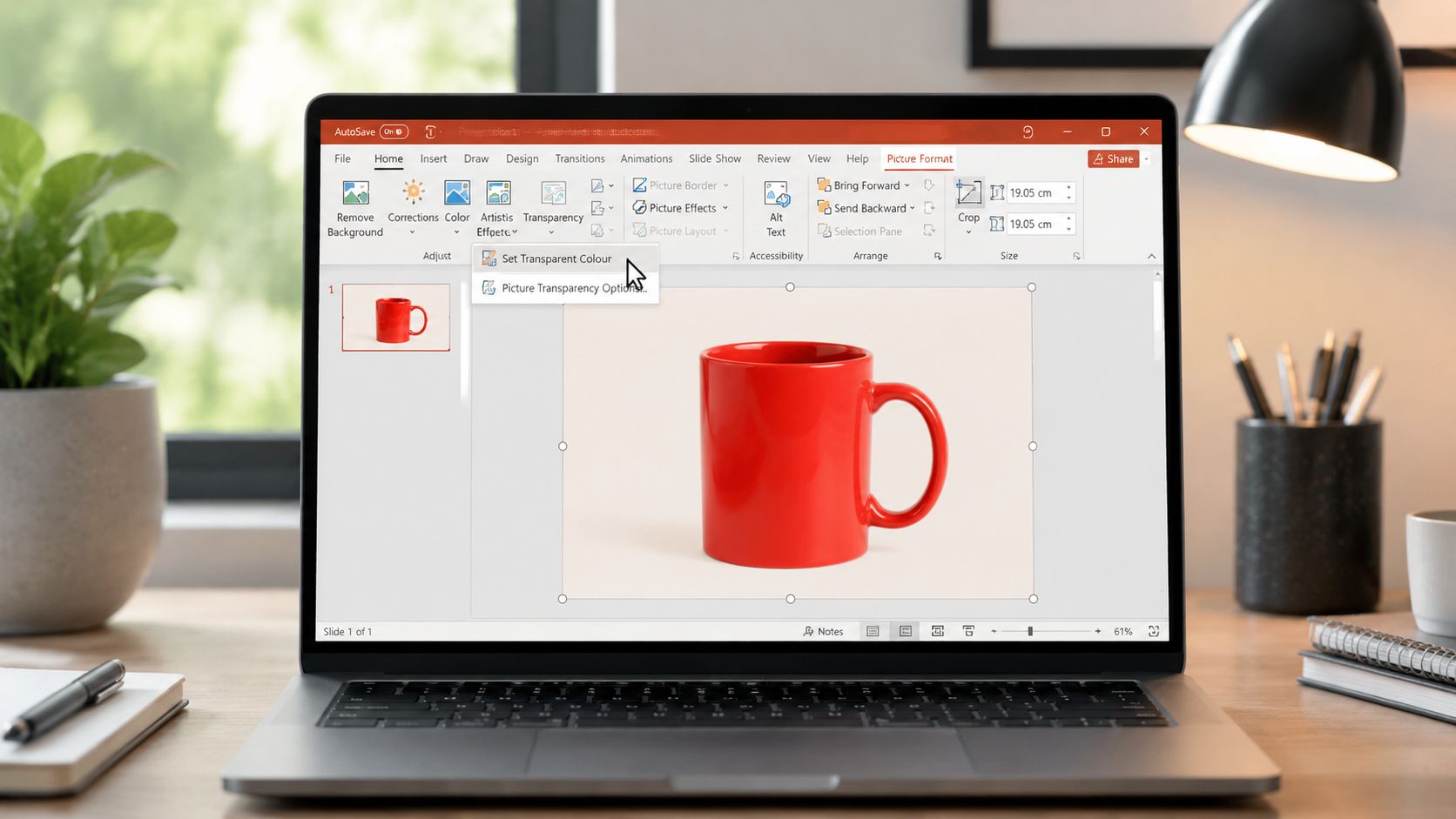This screenshot has height=819, width=1456.
Task: Click the Picture Layout icon
Action: coord(639,231)
